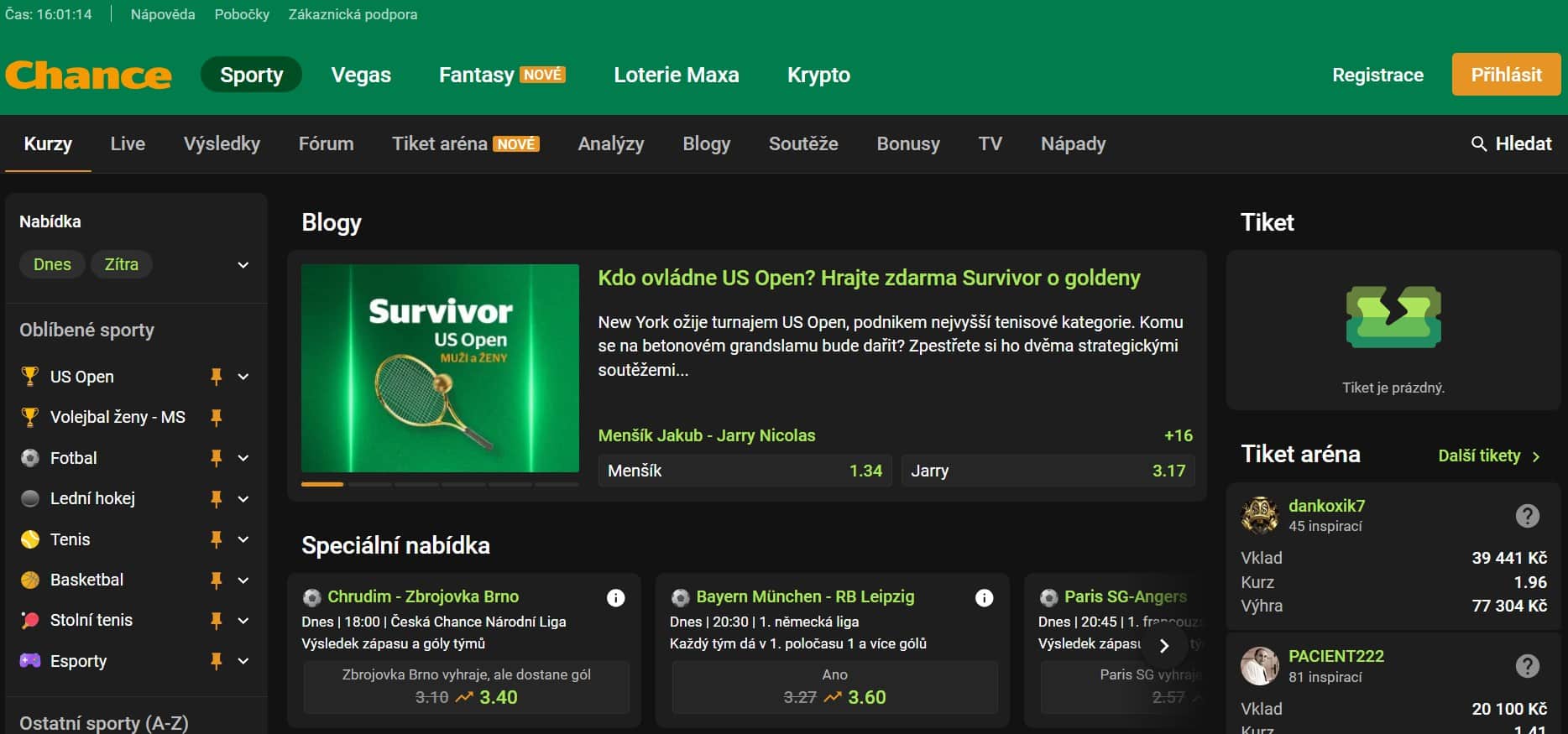This screenshot has width=1568, height=734.
Task: Click soccer icon beside Bayern München match
Action: click(x=680, y=597)
